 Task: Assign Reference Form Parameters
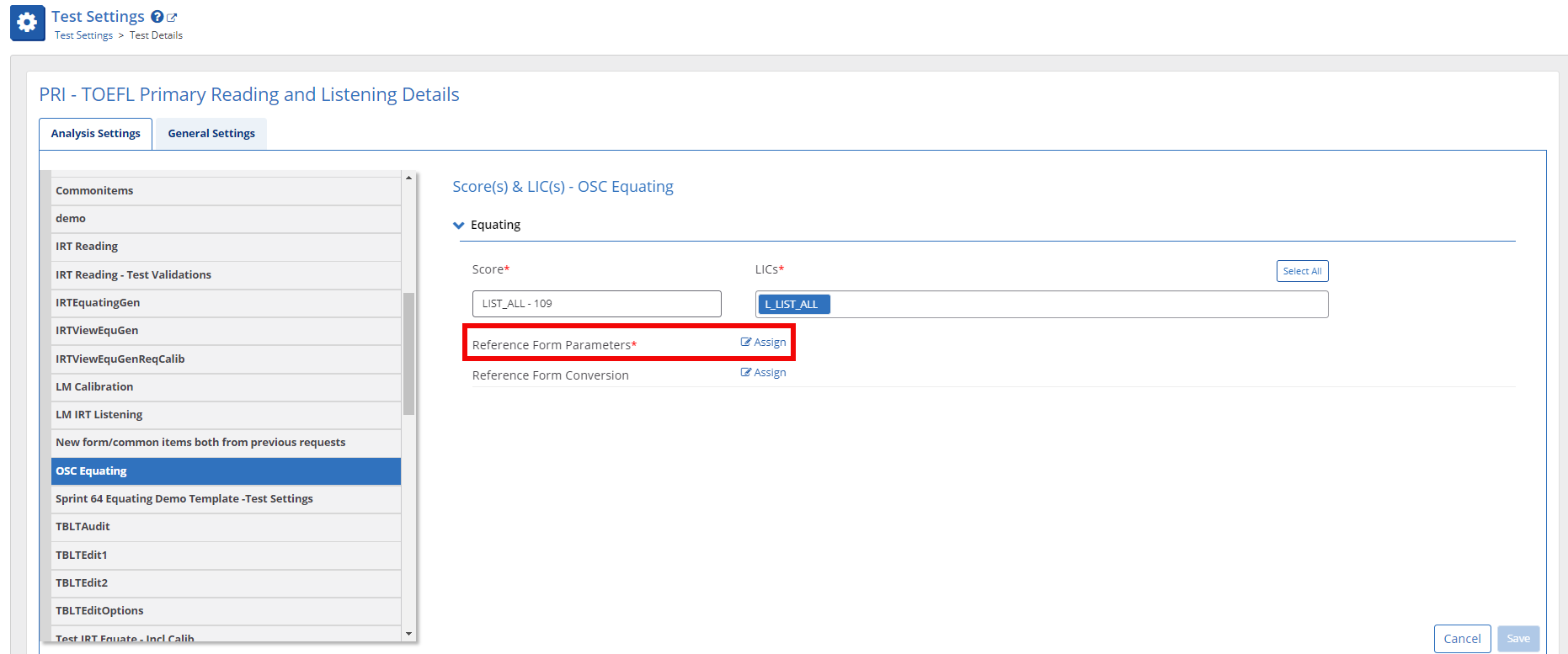click(x=764, y=343)
